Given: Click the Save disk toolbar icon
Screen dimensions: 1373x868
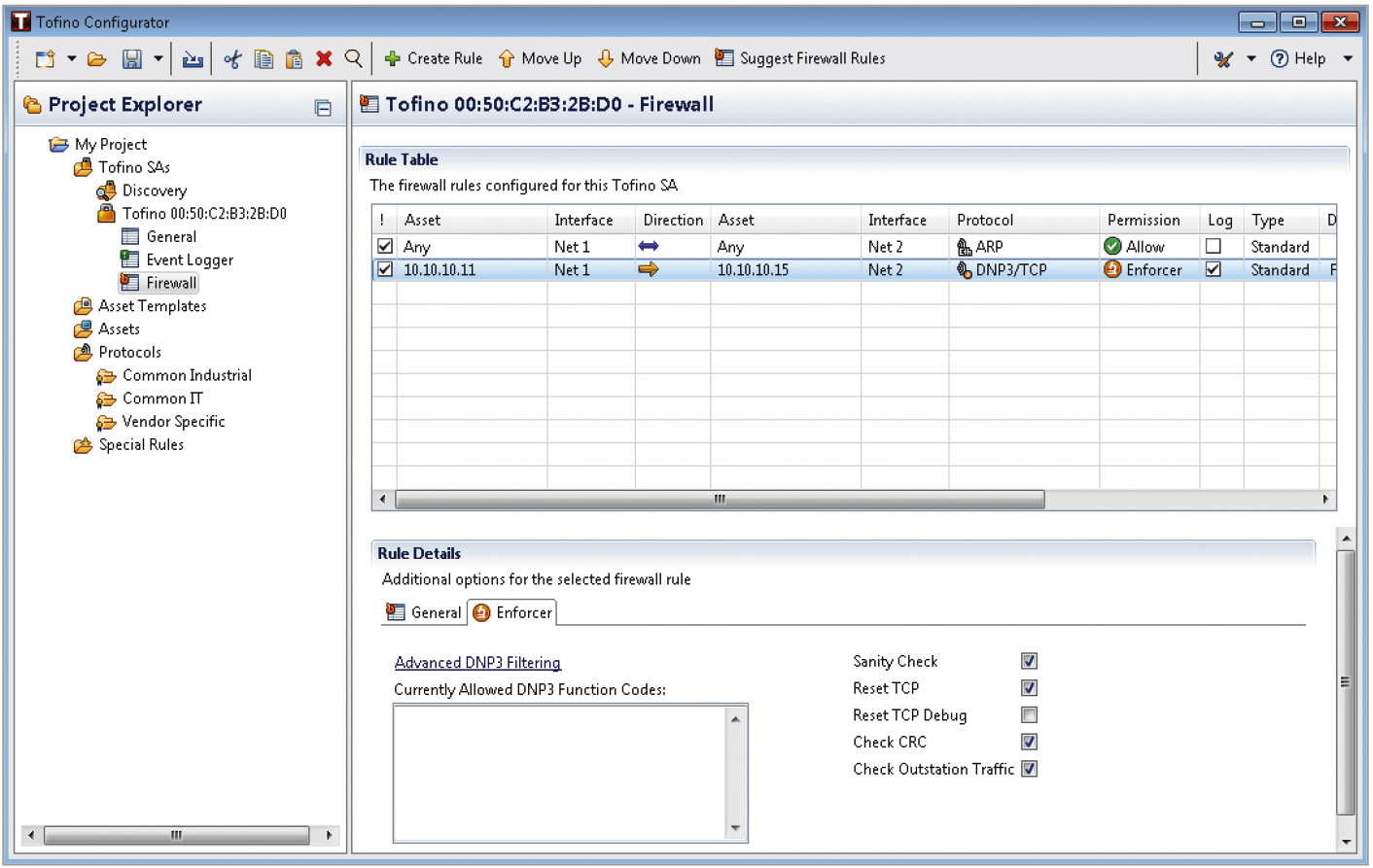Looking at the screenshot, I should tap(132, 59).
